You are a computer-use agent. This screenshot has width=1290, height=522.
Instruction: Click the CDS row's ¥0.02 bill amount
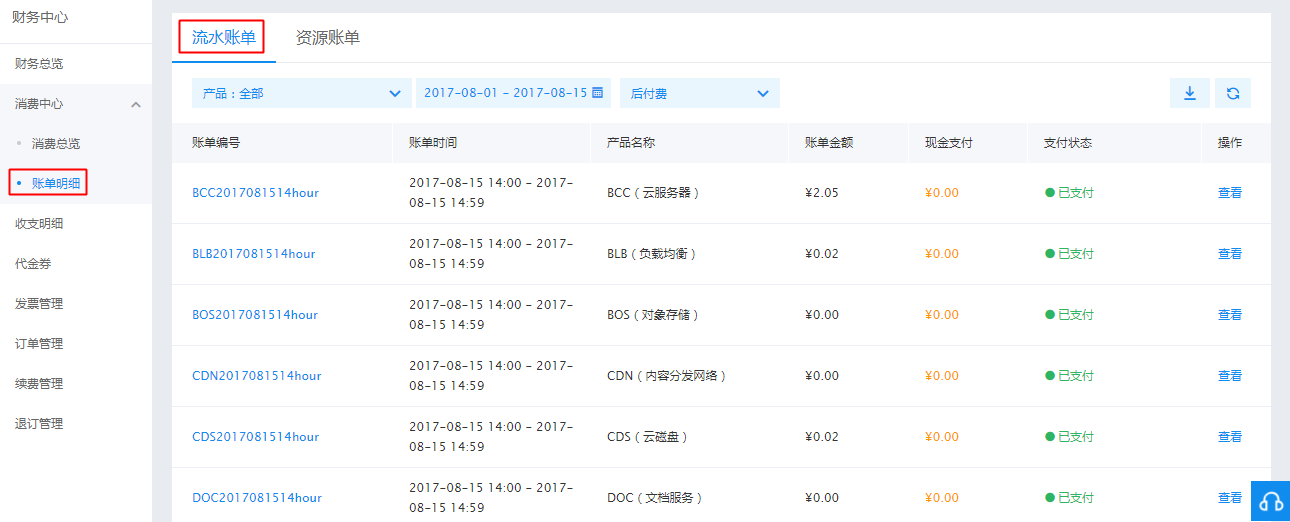pos(822,437)
